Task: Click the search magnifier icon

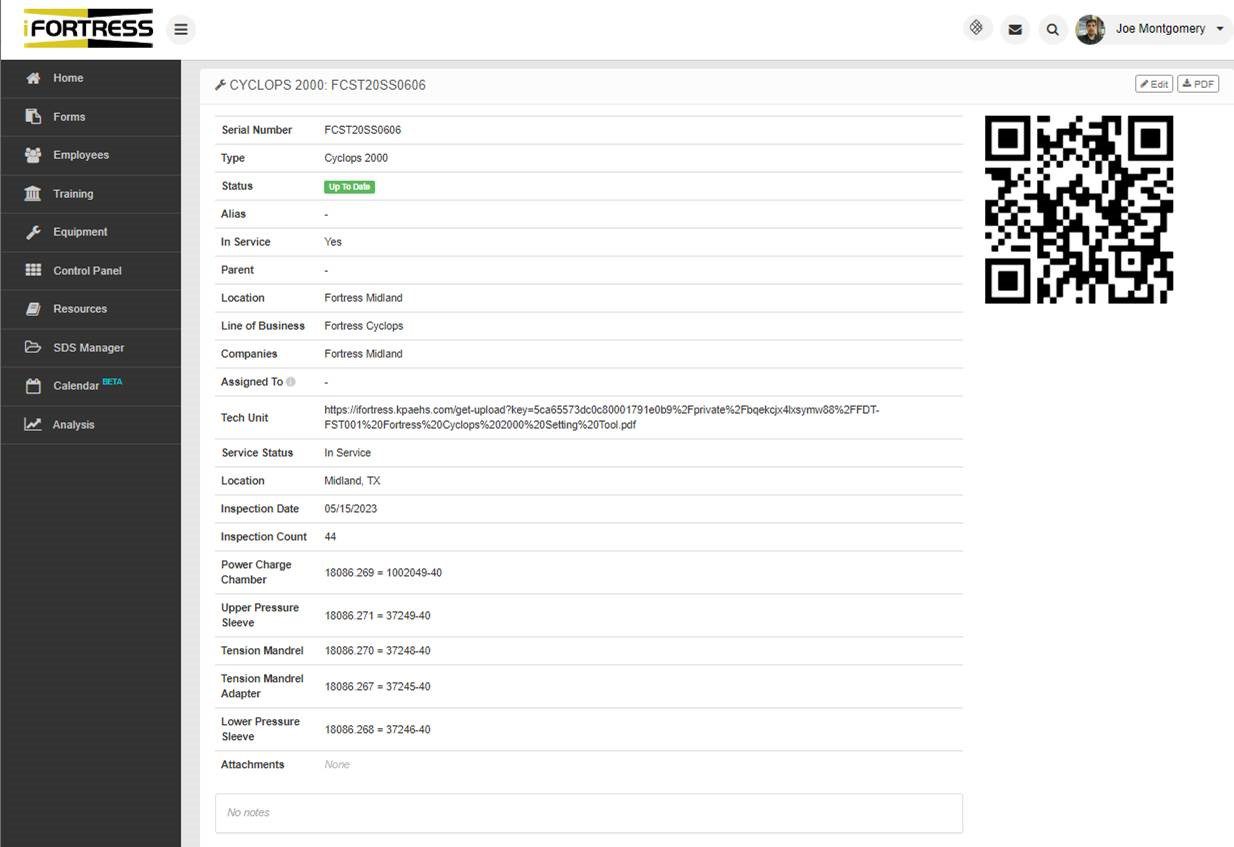Action: pos(1052,29)
